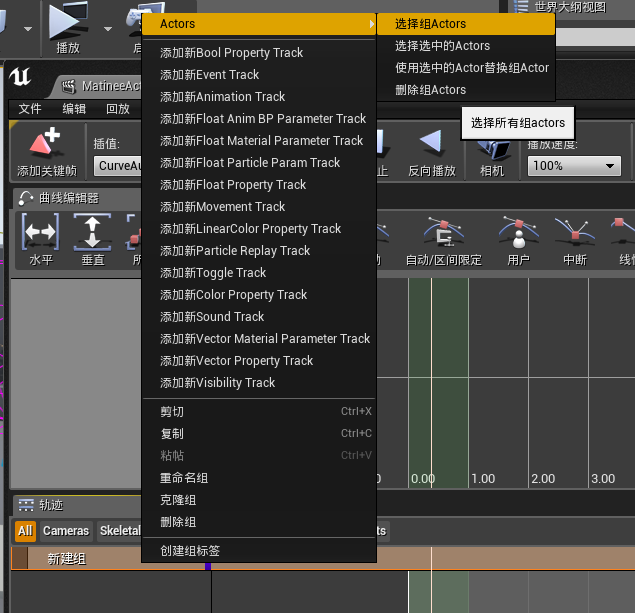635x613 pixels.
Task: Expand the Actors submenu entry
Action: pyautogui.click(x=259, y=24)
